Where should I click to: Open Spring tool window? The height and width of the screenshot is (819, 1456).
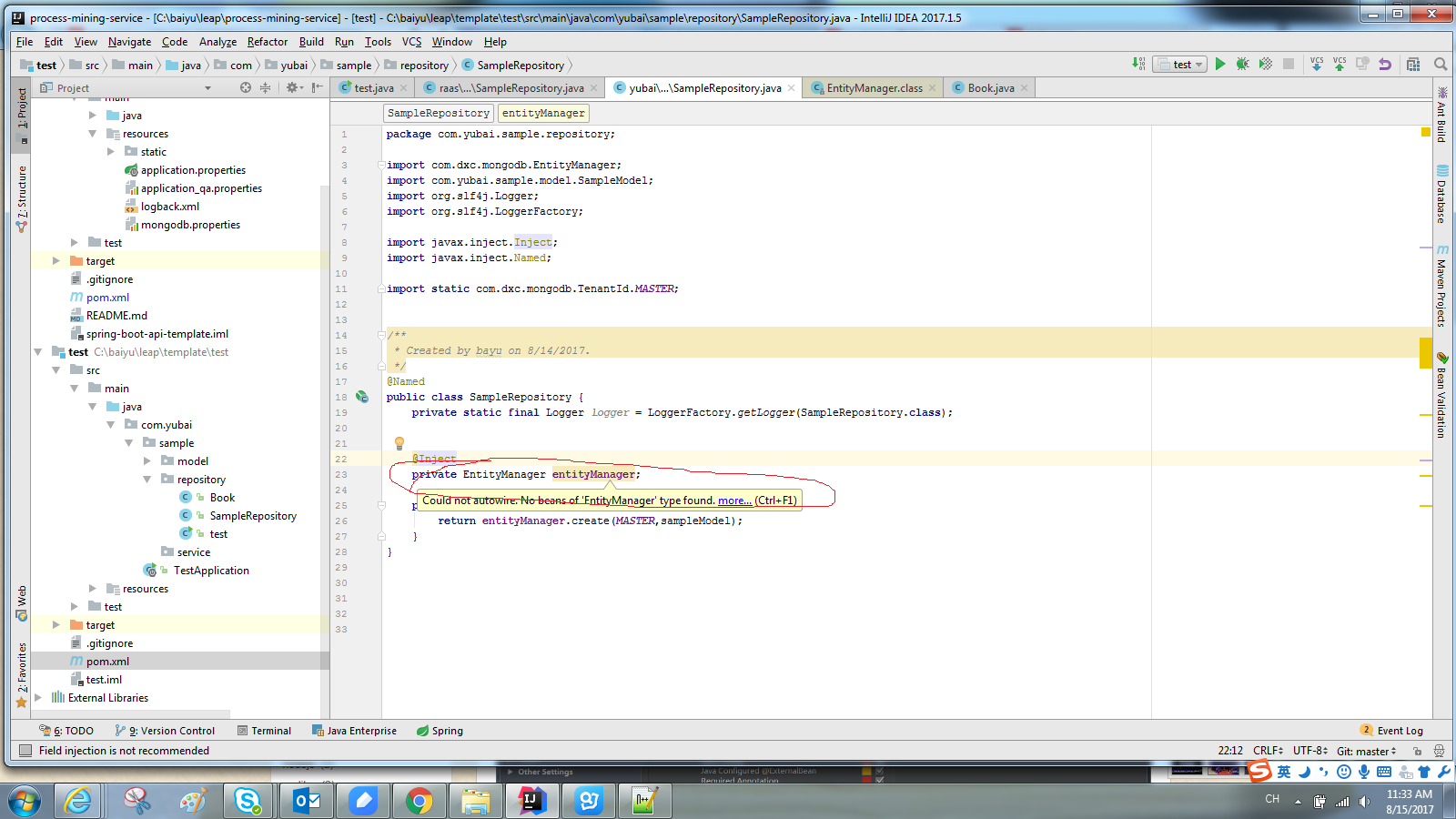[440, 730]
